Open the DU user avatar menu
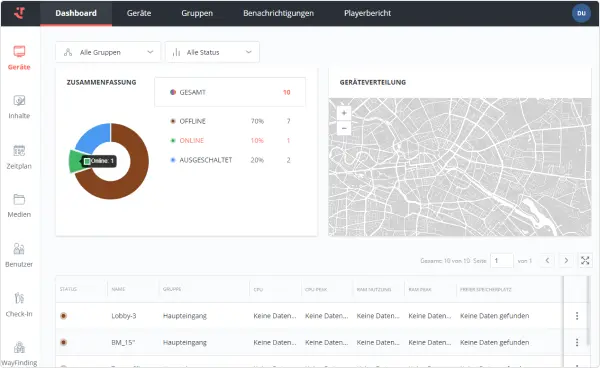600x368 pixels. 581,13
